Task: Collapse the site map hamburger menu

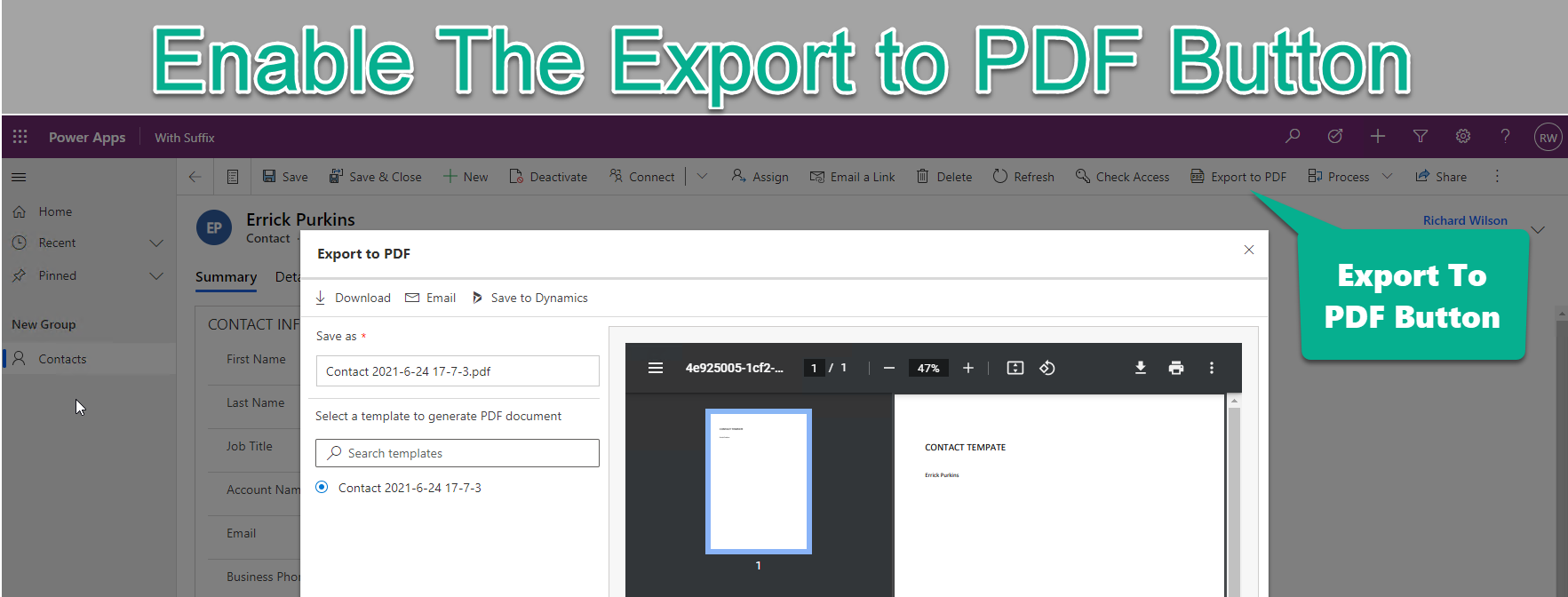Action: 19,177
